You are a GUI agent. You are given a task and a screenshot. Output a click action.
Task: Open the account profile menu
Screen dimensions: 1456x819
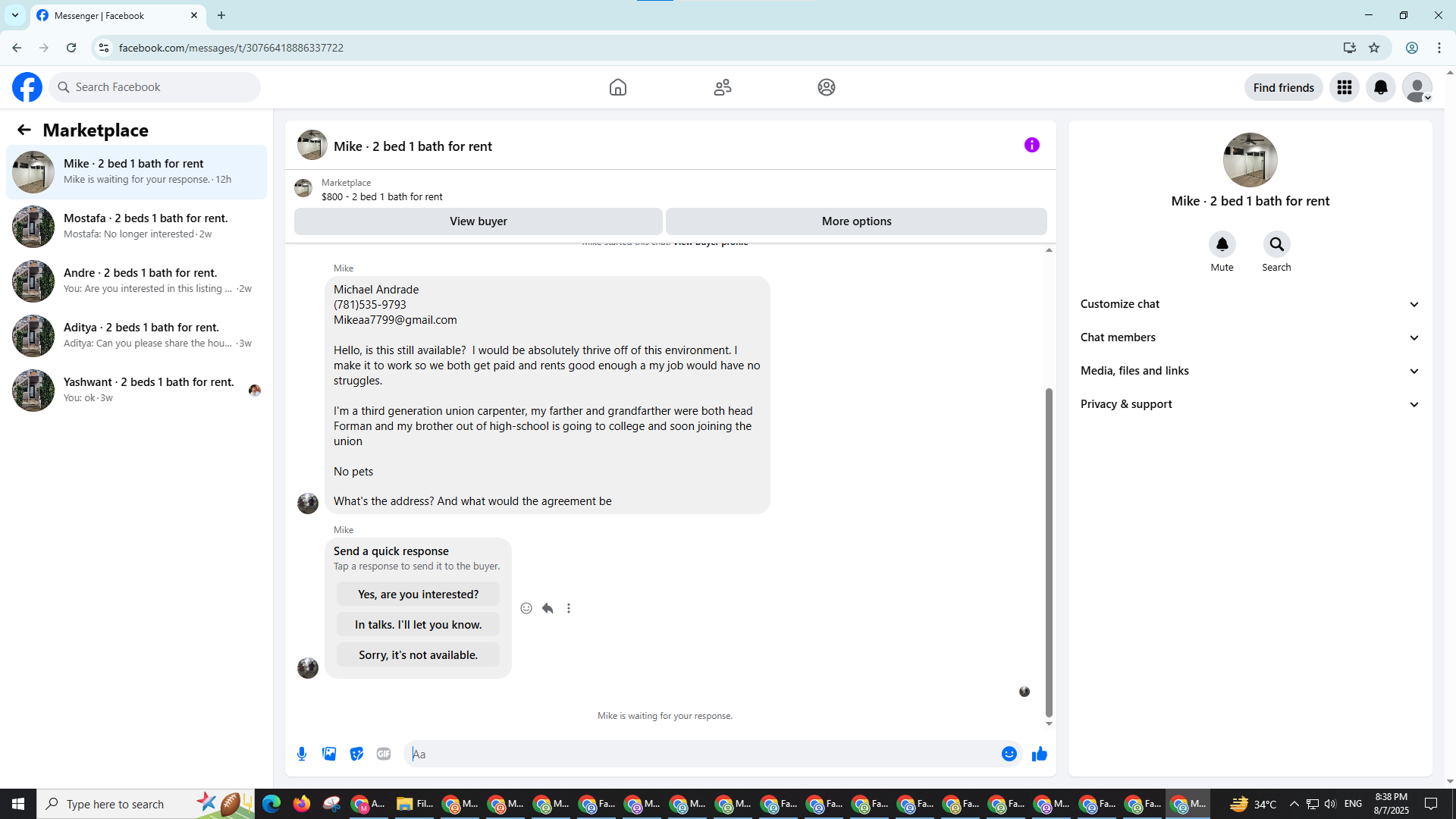(1417, 87)
